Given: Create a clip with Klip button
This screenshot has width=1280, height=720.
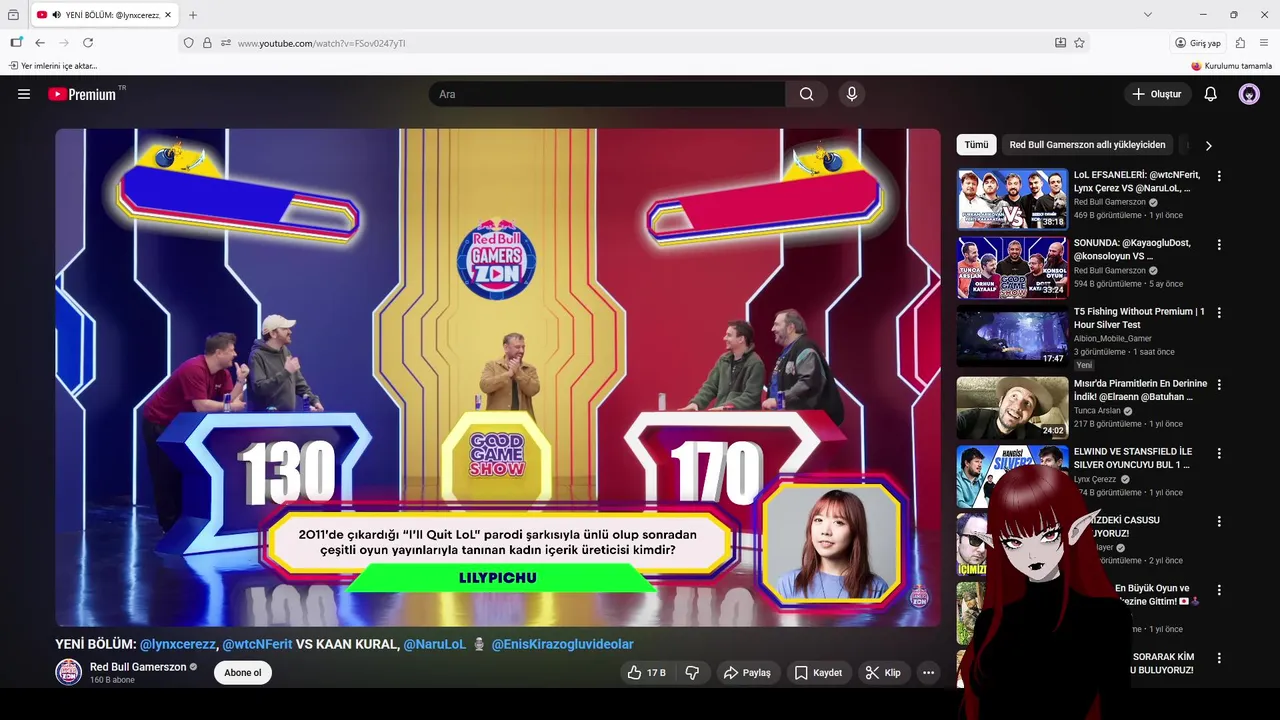Looking at the screenshot, I should point(883,673).
